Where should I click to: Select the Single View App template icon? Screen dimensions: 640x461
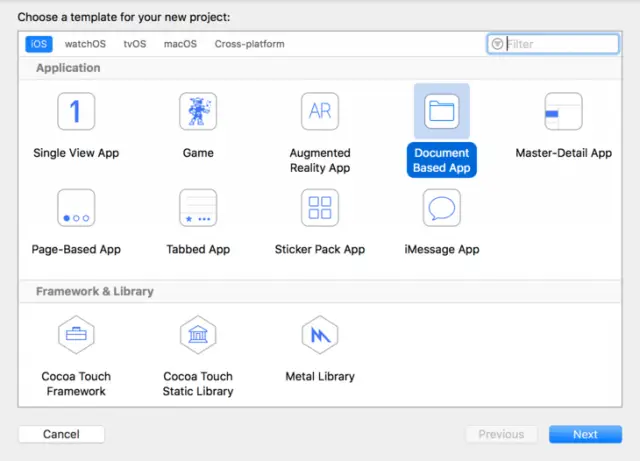click(x=76, y=111)
